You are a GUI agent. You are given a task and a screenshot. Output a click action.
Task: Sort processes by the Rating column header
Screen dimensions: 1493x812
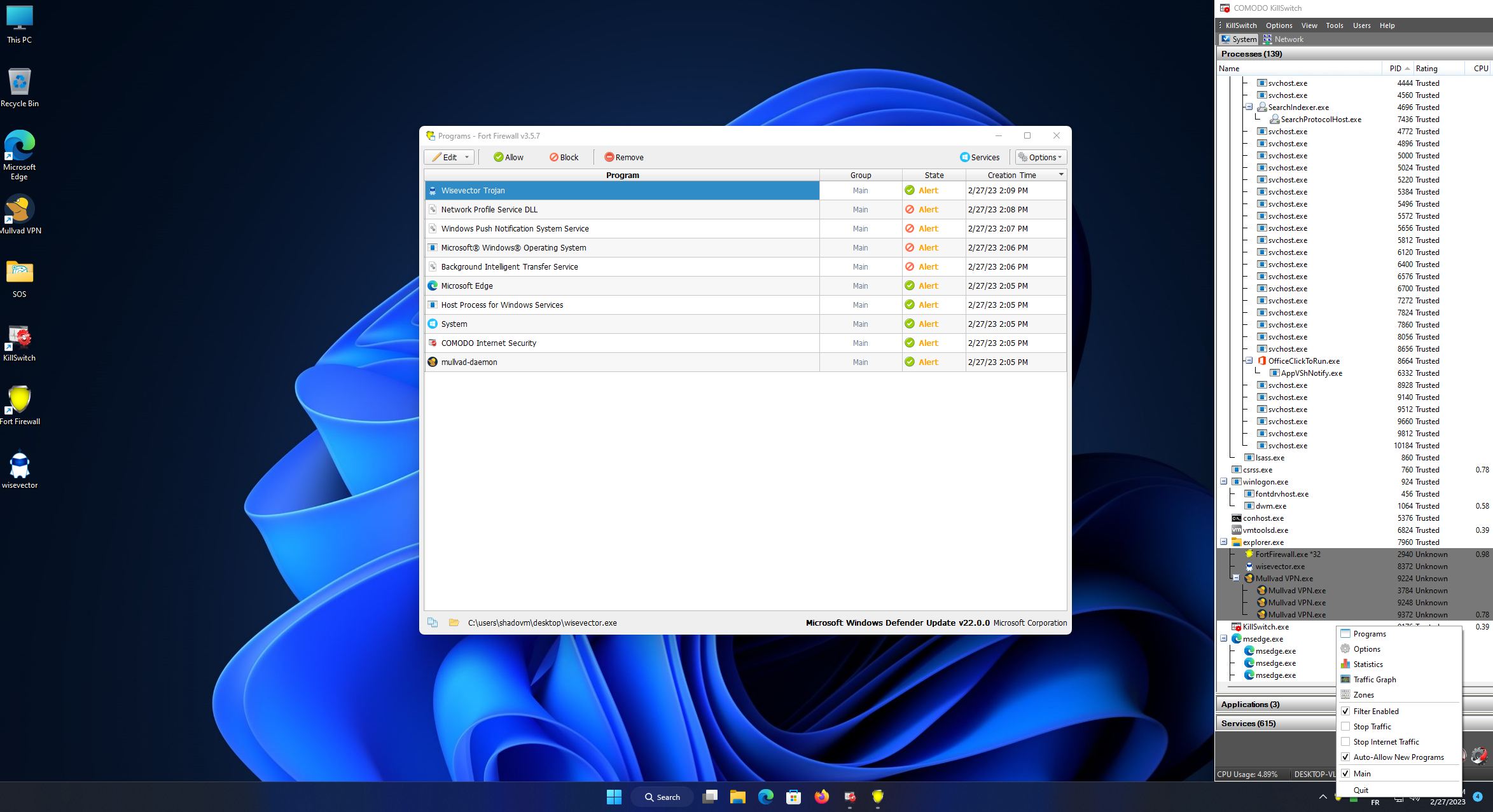pos(1438,68)
